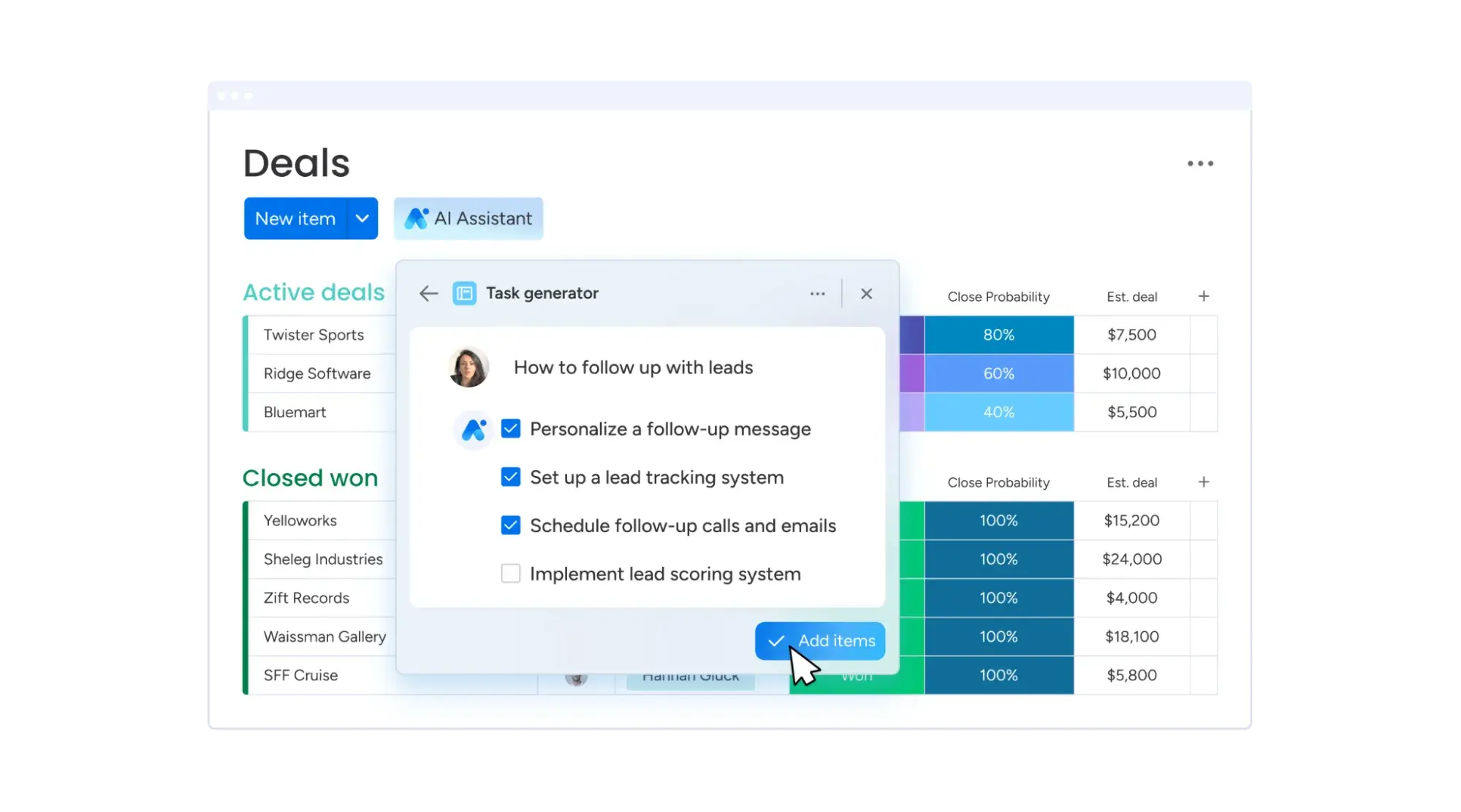Disable the Schedule follow-up calls checkbox
The width and height of the screenshot is (1461, 812).
(x=511, y=525)
